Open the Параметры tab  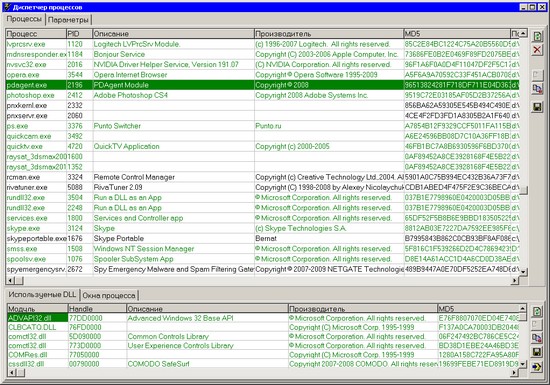68,20
